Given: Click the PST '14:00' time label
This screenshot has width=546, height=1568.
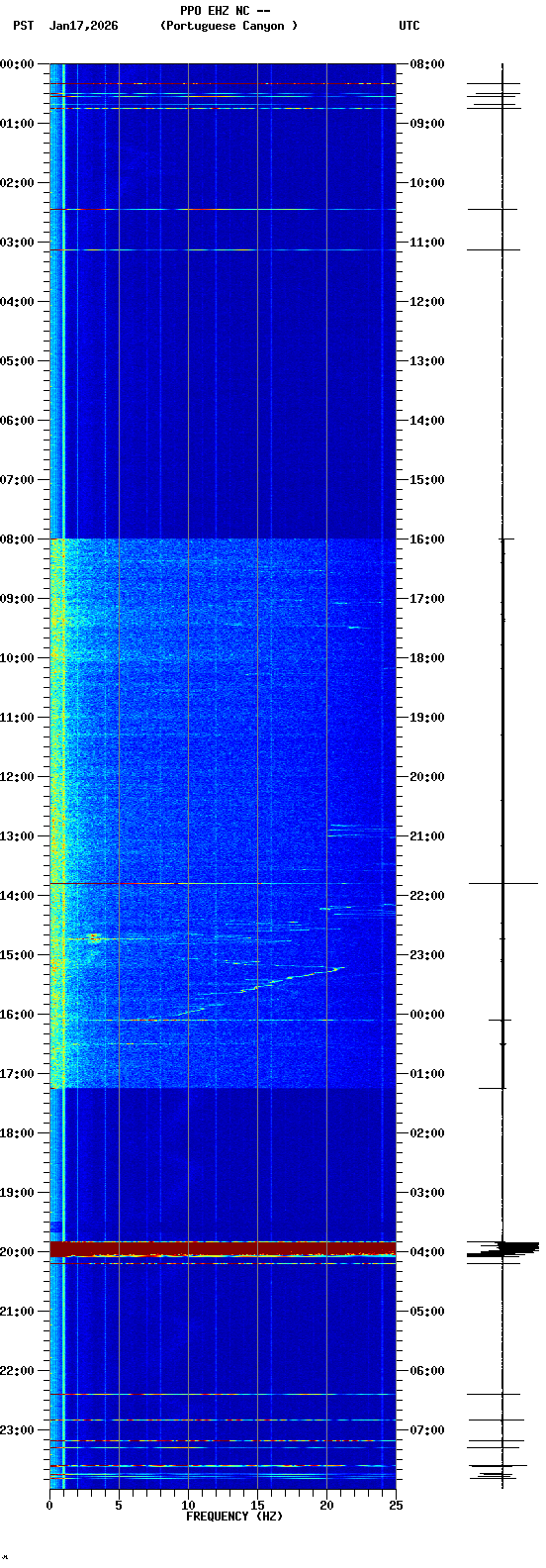Looking at the screenshot, I should tap(17, 896).
